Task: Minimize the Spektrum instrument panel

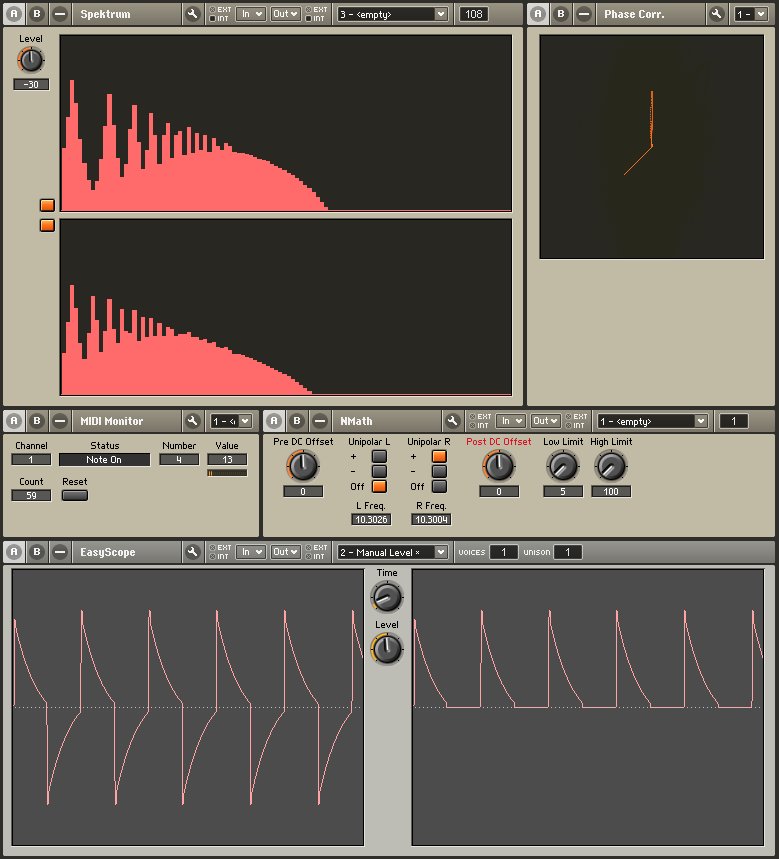Action: (x=60, y=14)
